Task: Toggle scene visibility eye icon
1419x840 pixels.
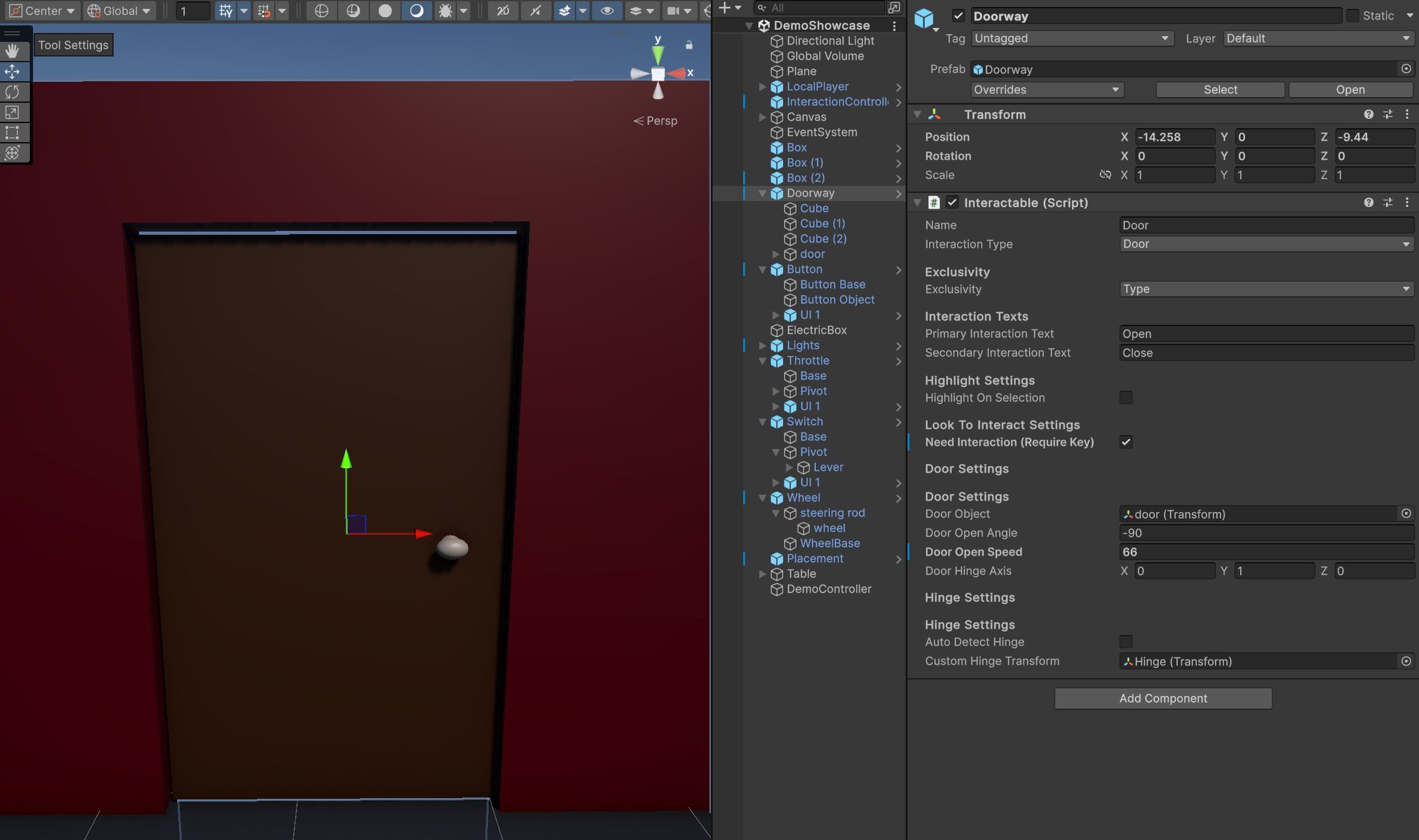Action: point(607,11)
